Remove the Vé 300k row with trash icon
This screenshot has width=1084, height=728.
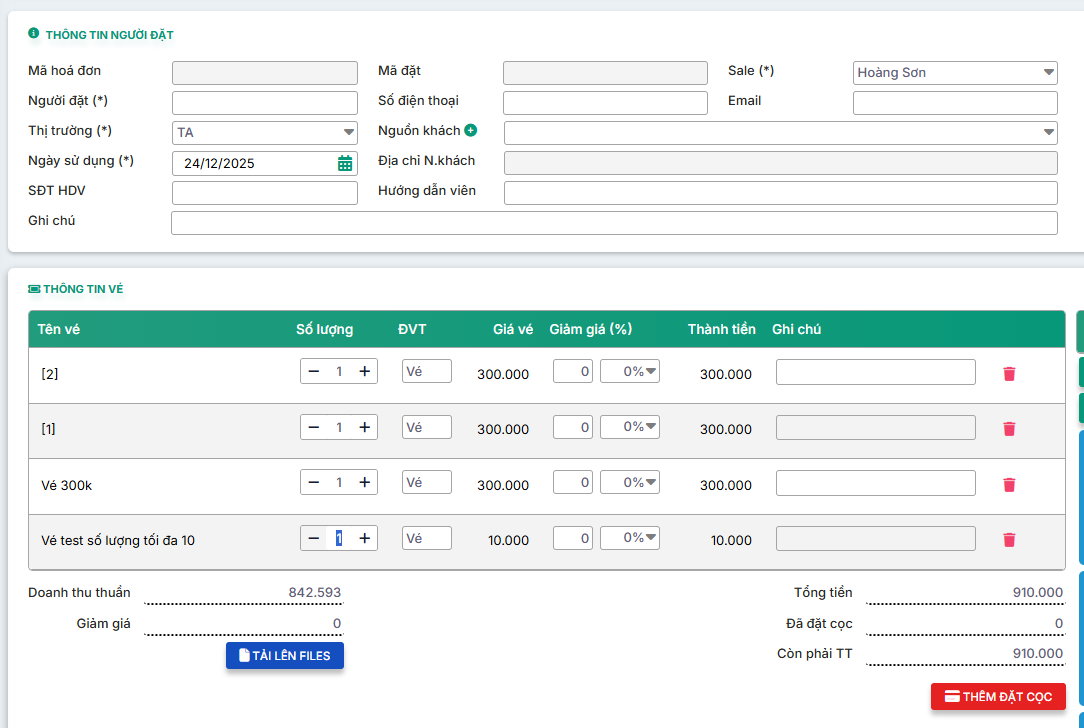tap(1009, 484)
